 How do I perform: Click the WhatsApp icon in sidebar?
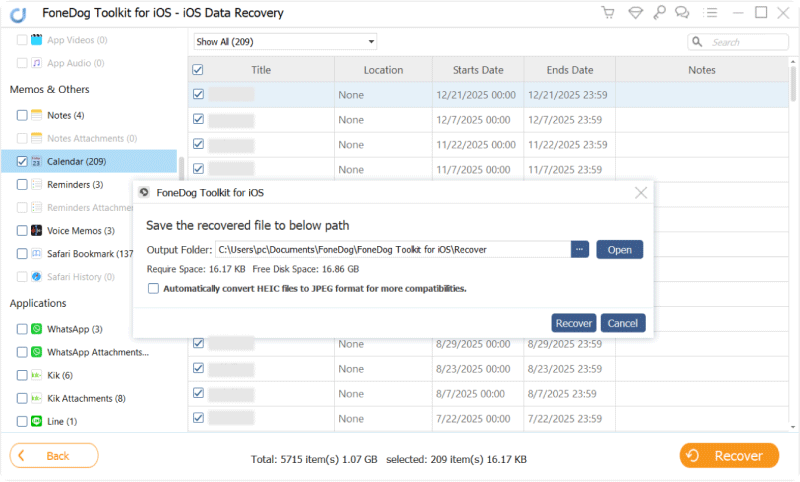coord(37,329)
